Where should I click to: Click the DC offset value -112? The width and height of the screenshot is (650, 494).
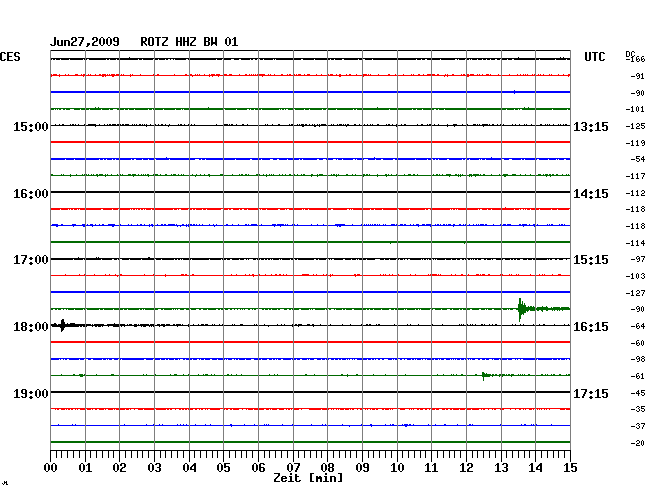[x=635, y=193]
